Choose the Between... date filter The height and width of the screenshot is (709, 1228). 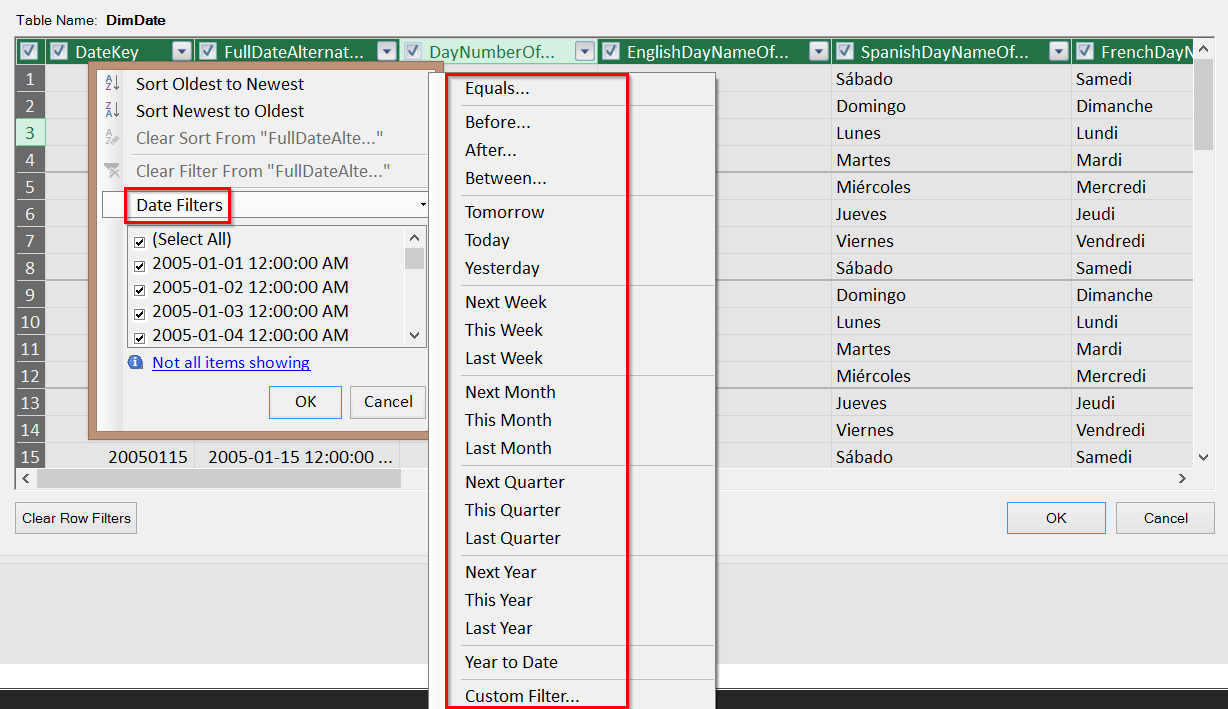(505, 178)
